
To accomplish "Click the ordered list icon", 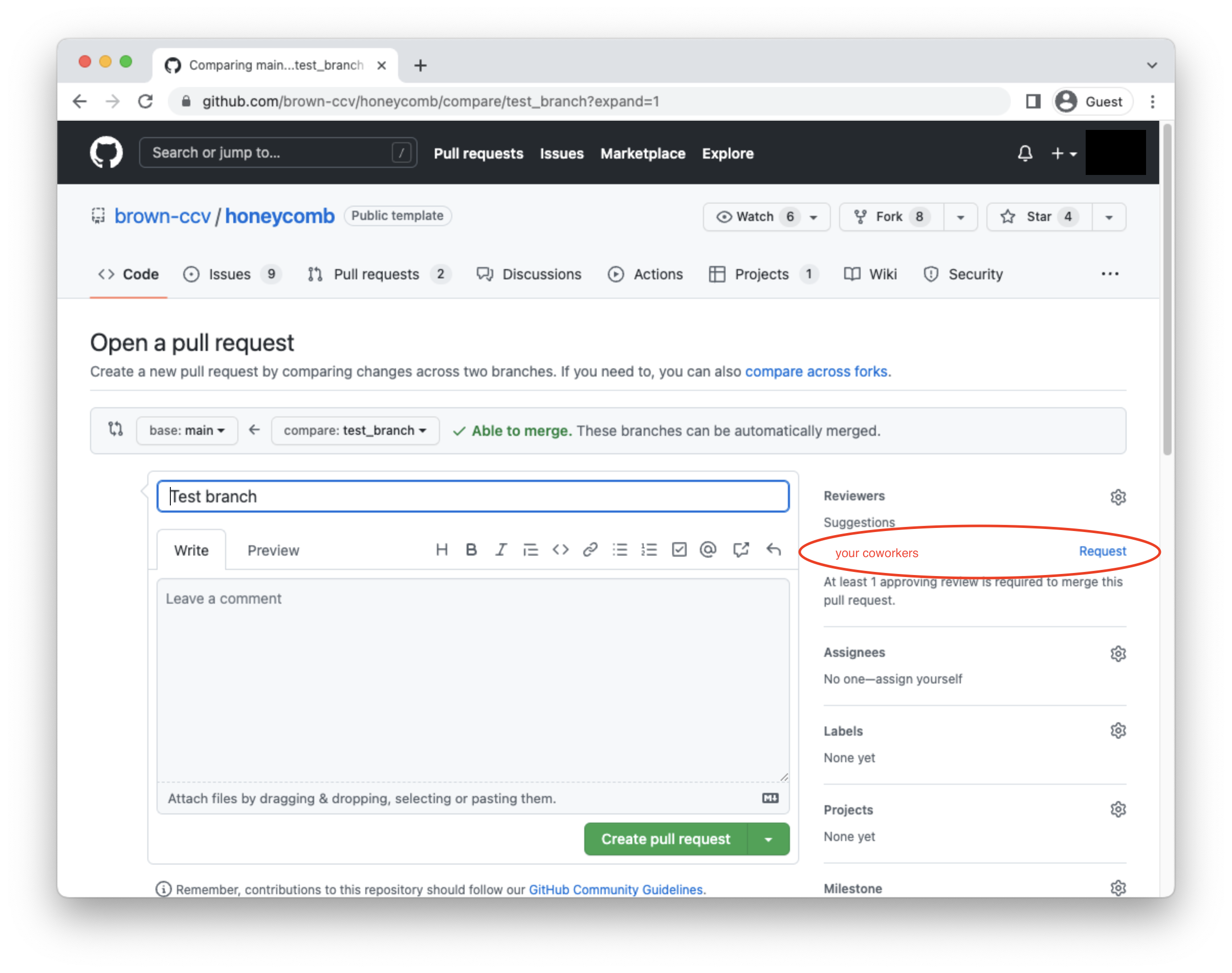I will (x=649, y=550).
